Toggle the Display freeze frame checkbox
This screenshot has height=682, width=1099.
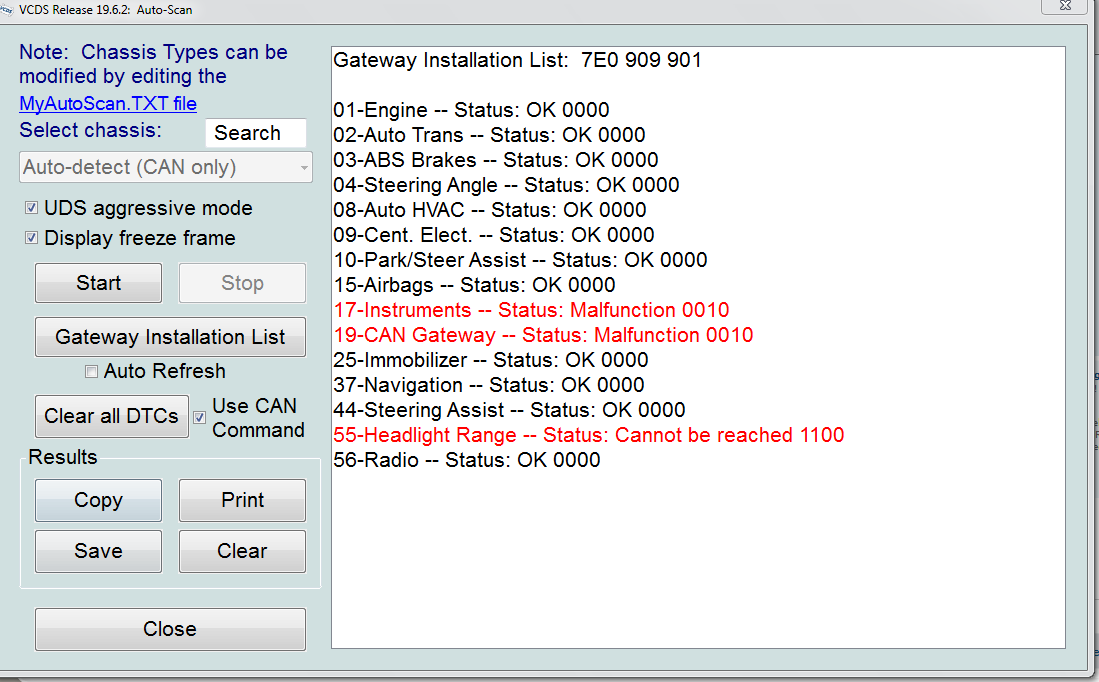click(x=32, y=238)
